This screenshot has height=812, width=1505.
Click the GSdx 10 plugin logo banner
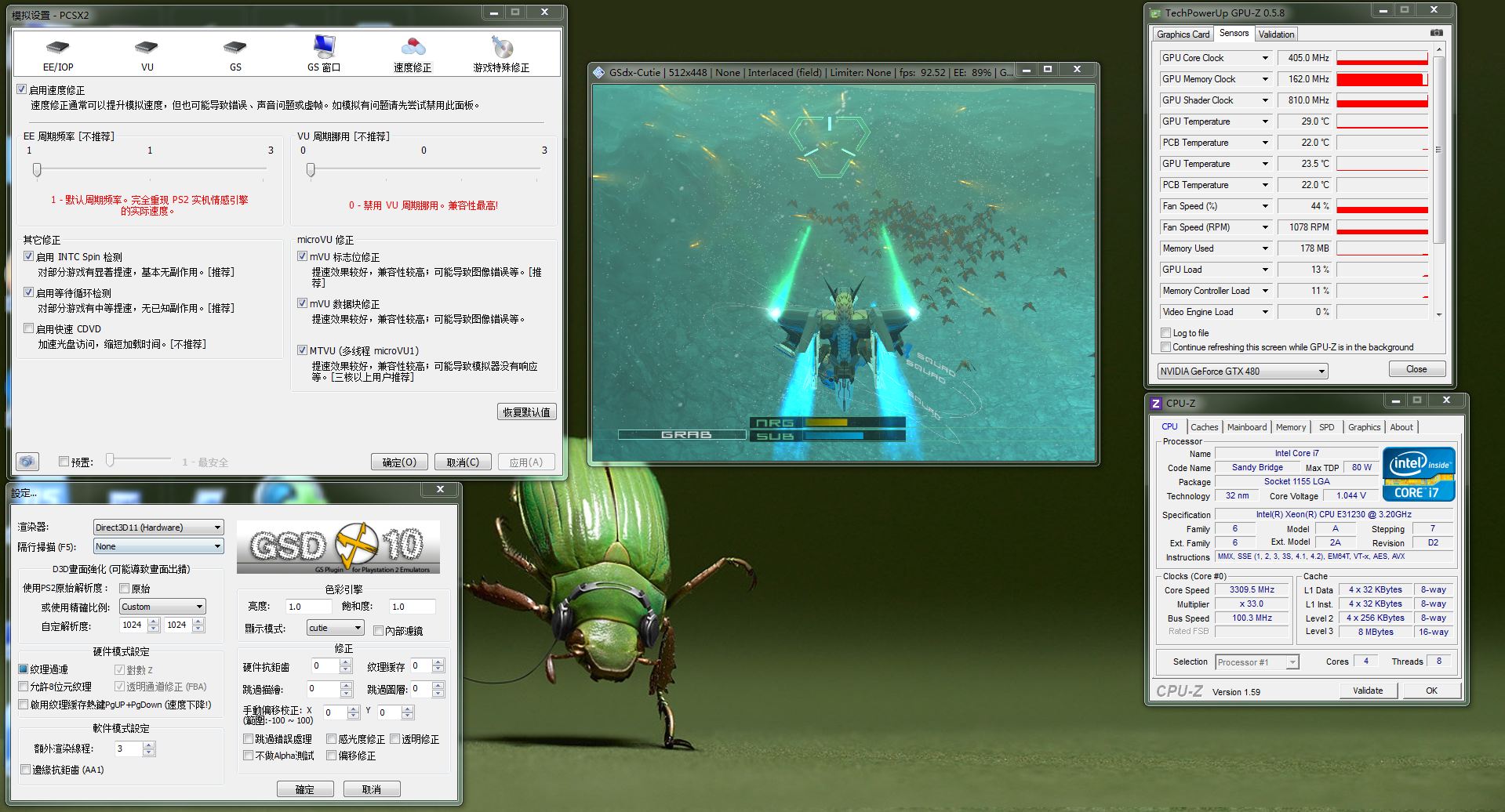(x=338, y=547)
